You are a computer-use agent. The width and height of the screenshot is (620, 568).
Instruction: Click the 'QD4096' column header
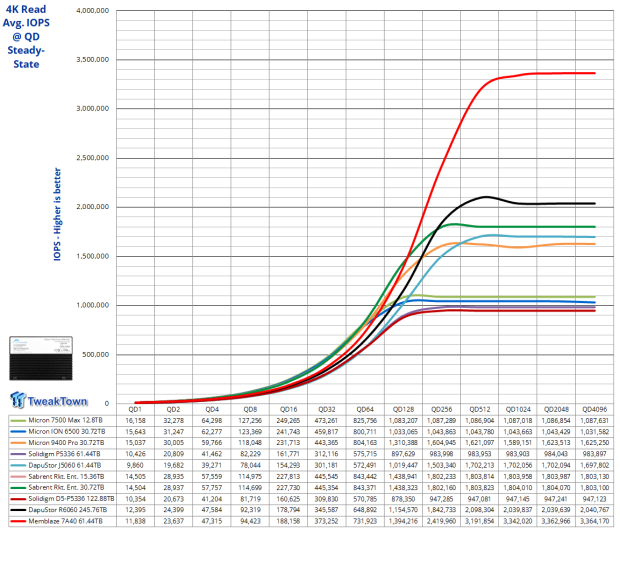[594, 409]
